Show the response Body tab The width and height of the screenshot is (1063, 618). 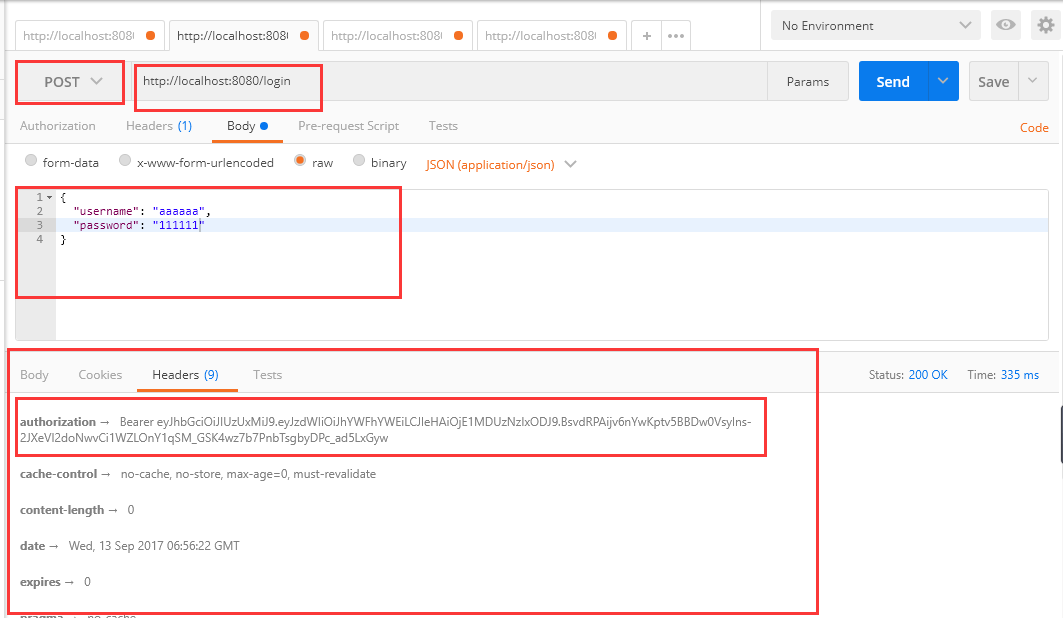click(x=34, y=375)
